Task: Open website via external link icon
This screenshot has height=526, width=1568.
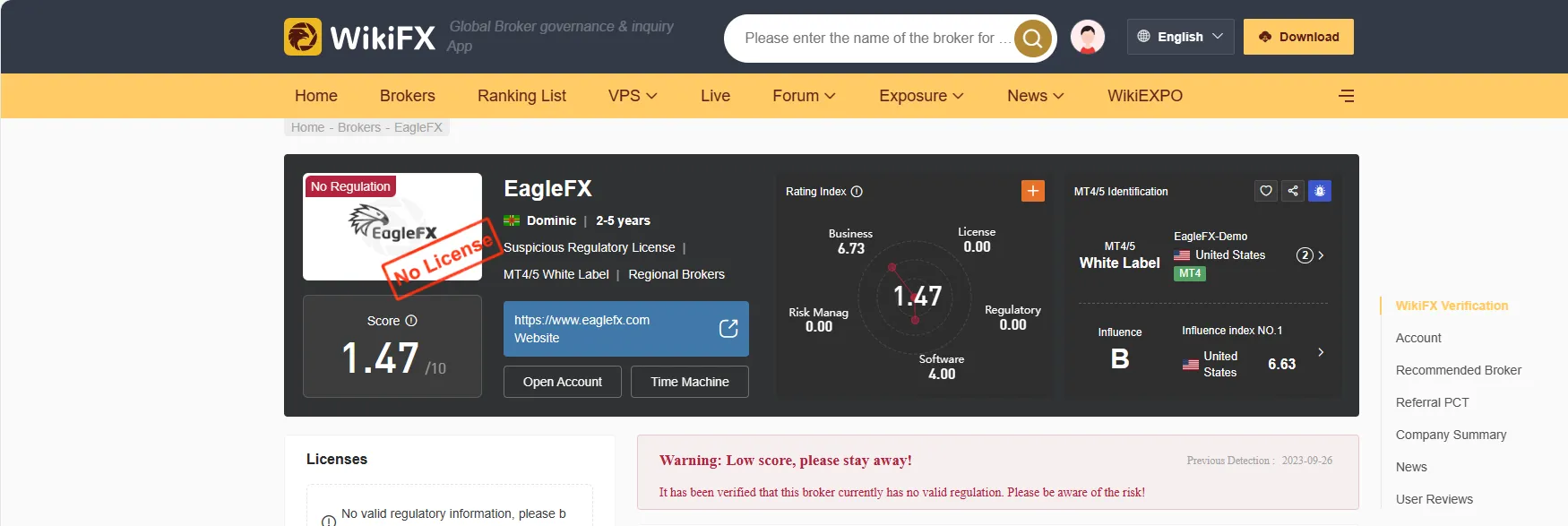Action: point(728,329)
